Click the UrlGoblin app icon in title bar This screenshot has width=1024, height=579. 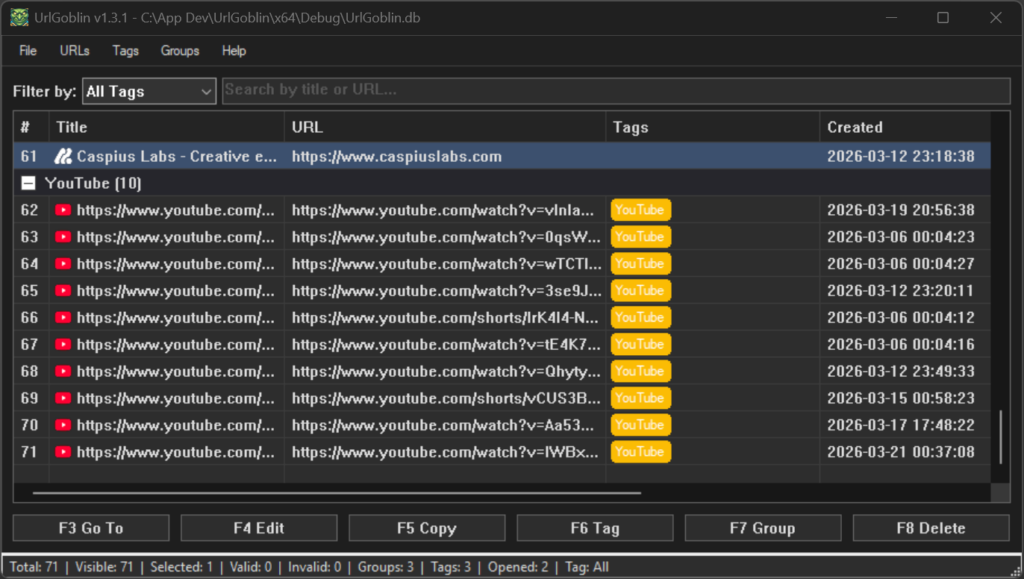tap(19, 18)
